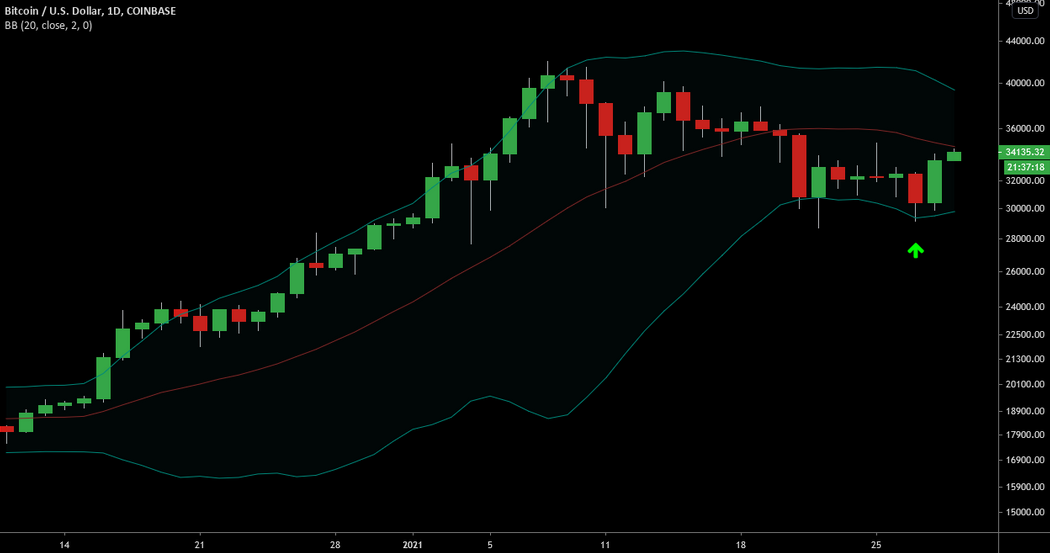The image size is (1050, 553).
Task: Click the Bitcoin / U.S. Dollar symbol title
Action: pyautogui.click(x=90, y=11)
